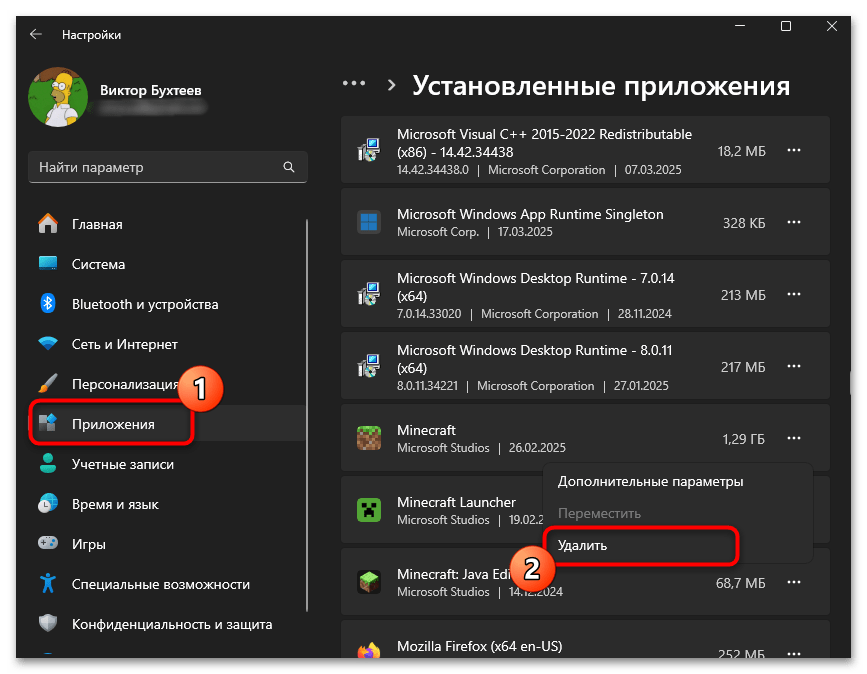Select the Microsoft Windows App Runtime Singleton entry
This screenshot has height=674, width=867.
585,222
